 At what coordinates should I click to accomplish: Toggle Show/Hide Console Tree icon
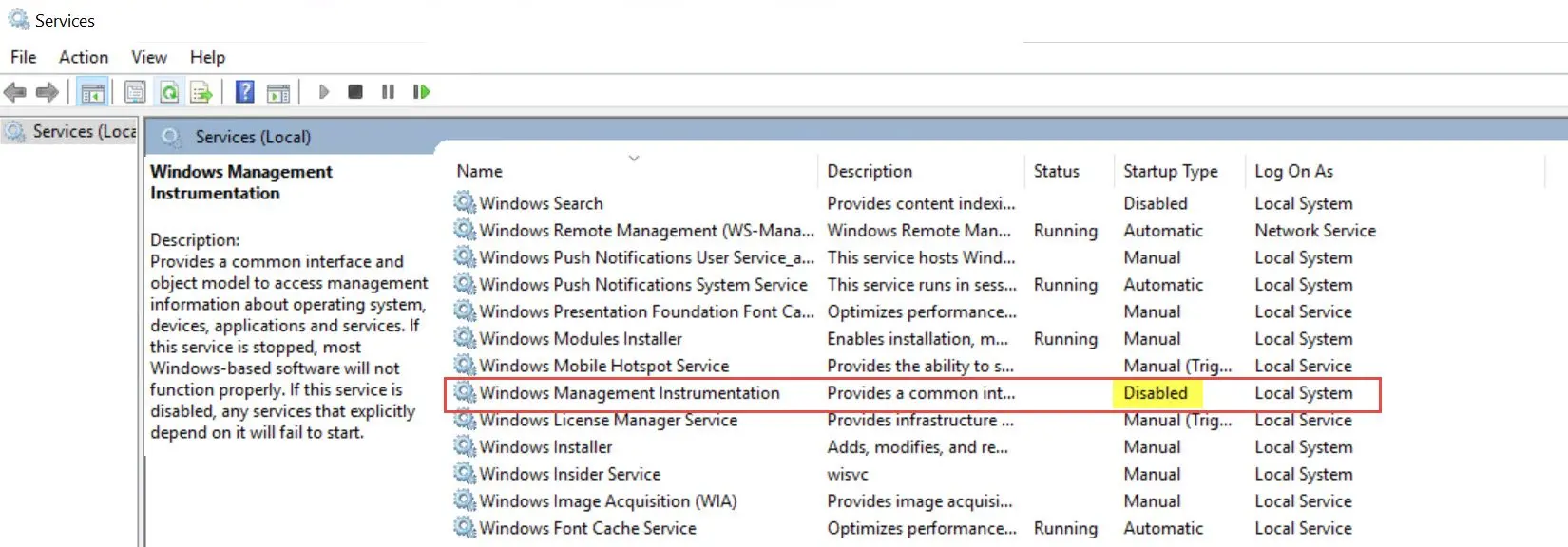tap(92, 92)
